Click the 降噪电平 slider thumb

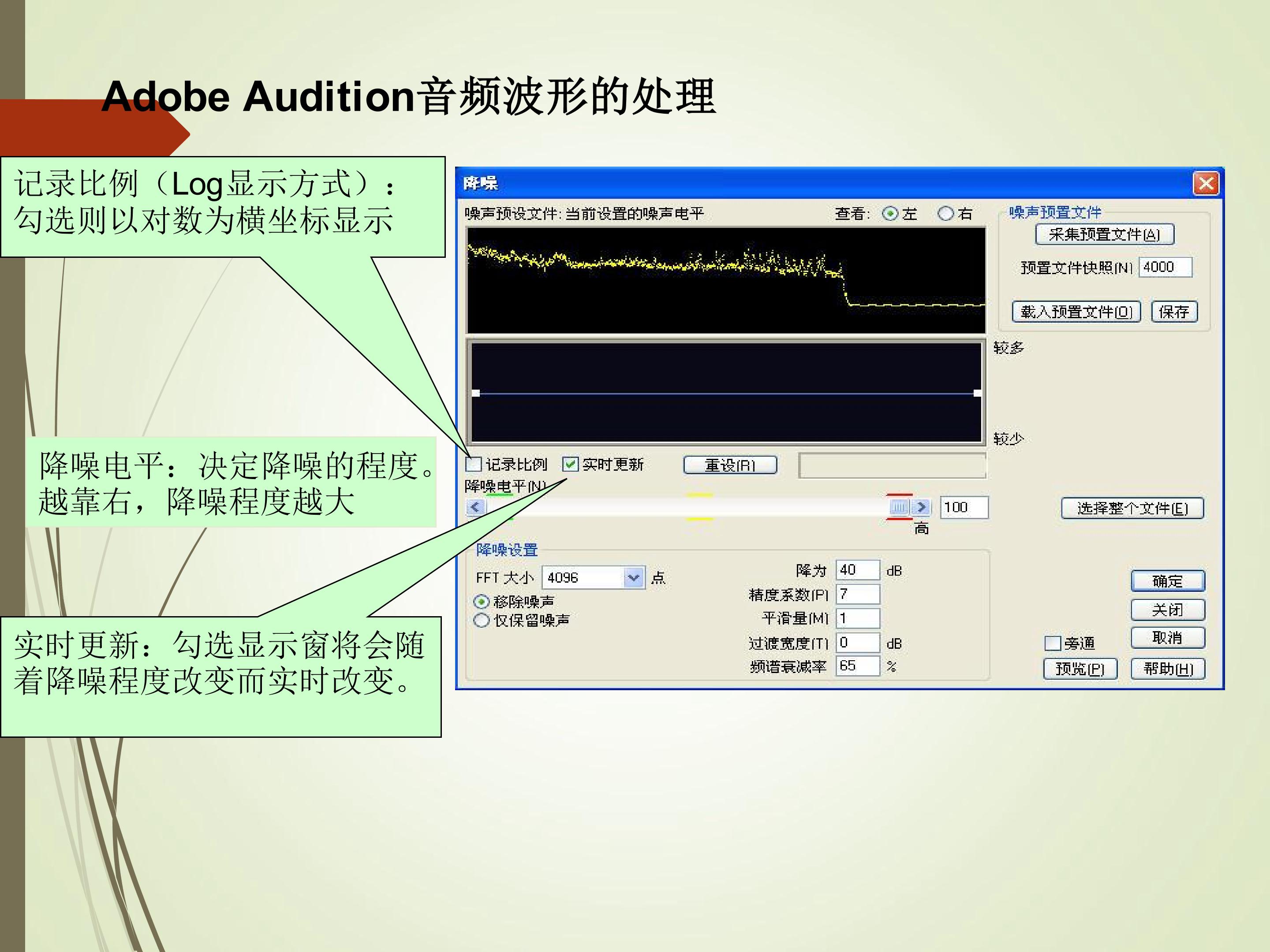tap(900, 507)
